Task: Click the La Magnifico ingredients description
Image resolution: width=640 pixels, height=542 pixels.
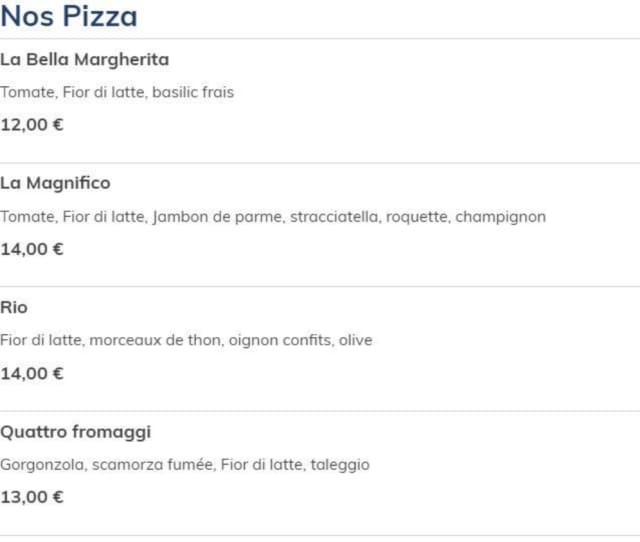Action: coord(273,216)
